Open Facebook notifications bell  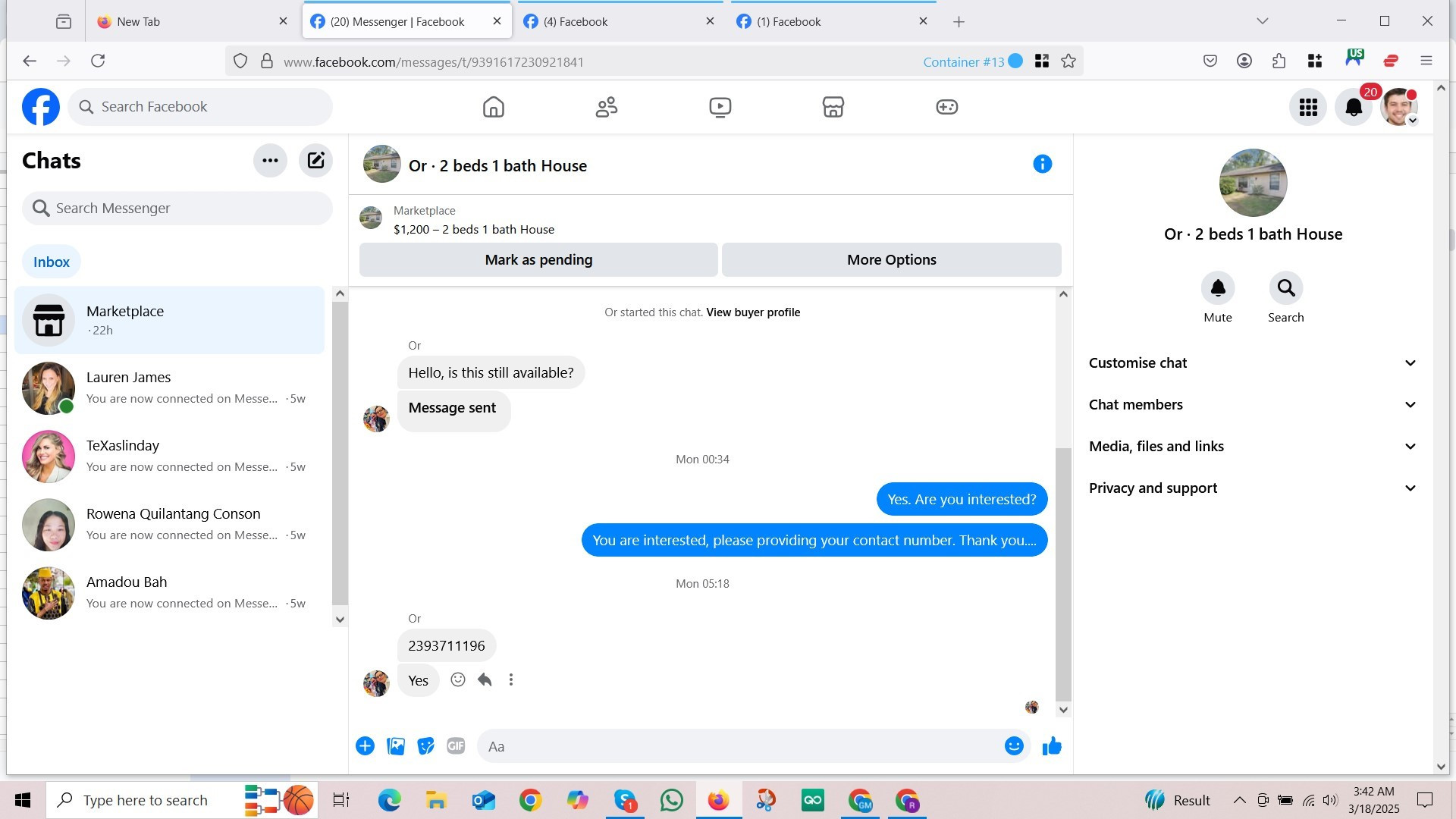click(1354, 107)
